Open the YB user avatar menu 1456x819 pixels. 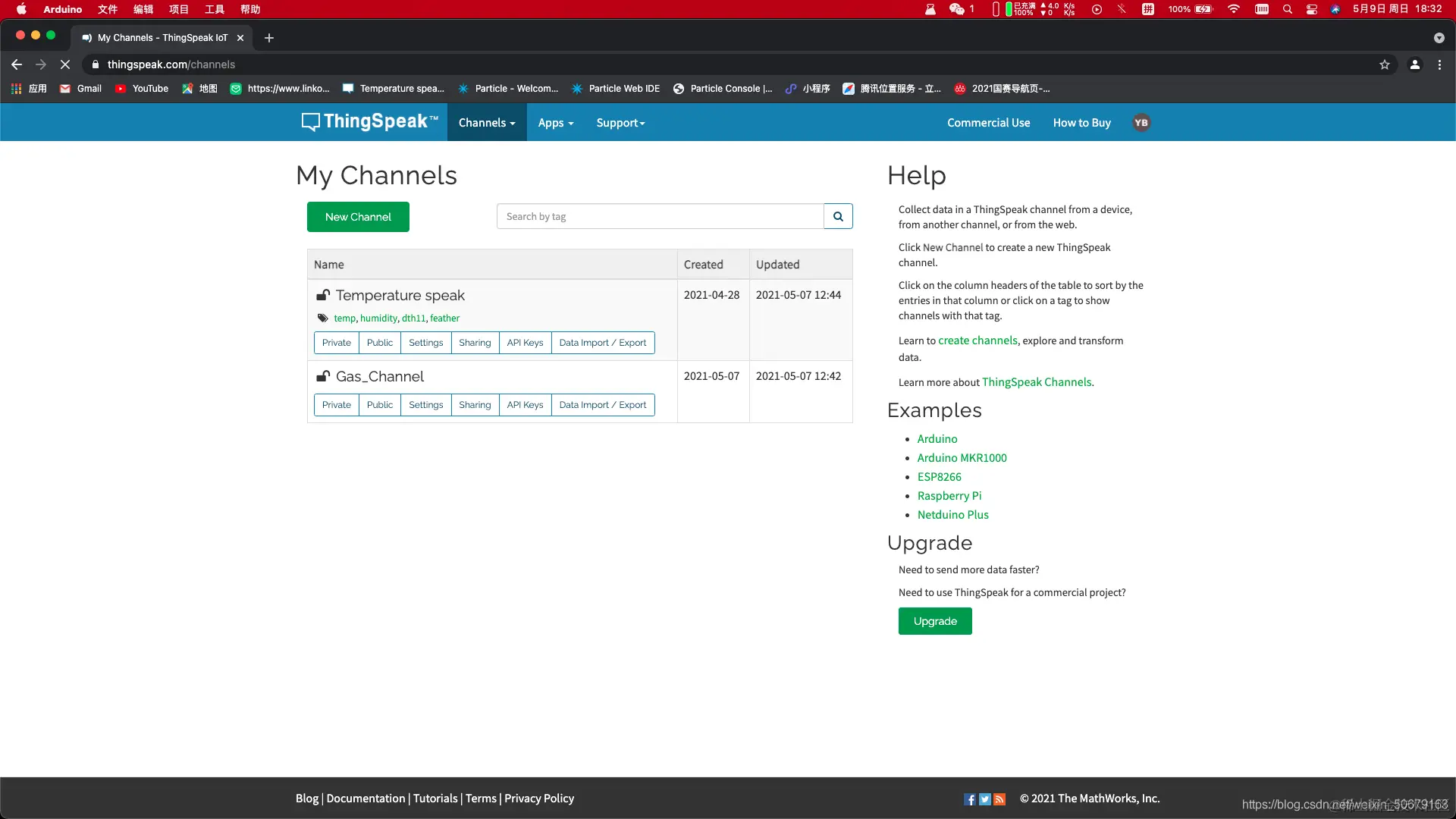(1141, 123)
